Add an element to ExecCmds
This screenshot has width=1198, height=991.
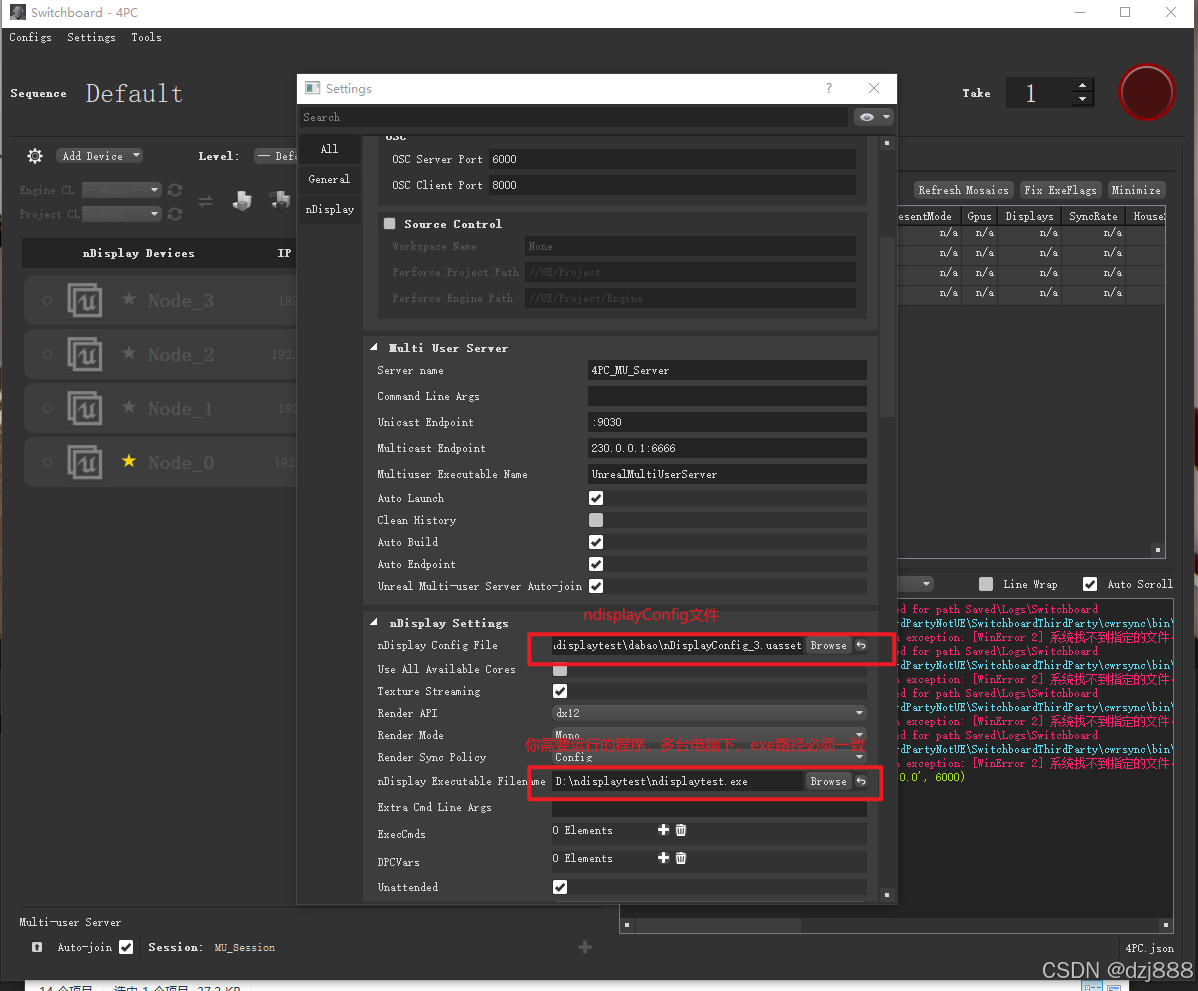pos(663,830)
